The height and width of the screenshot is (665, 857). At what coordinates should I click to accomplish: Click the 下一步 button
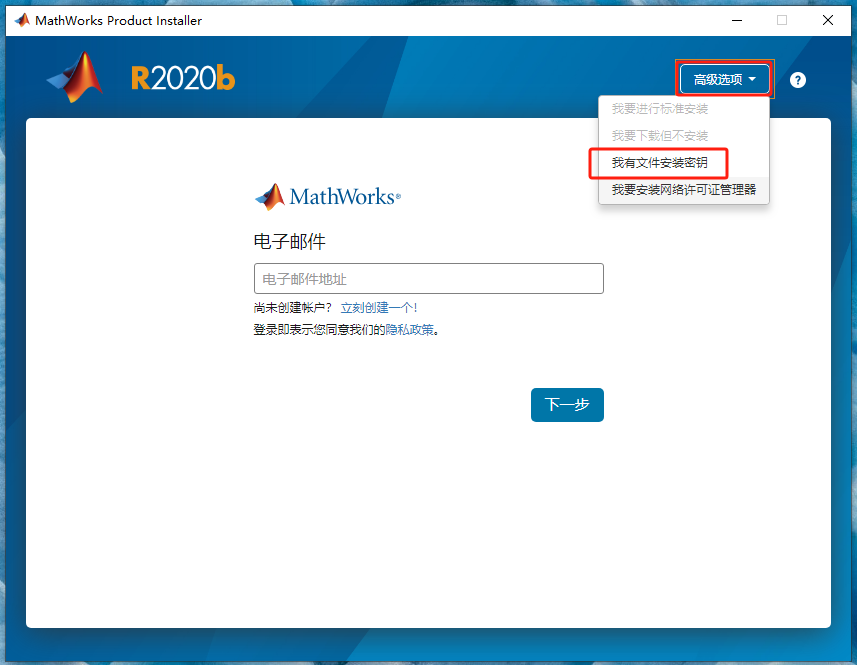pyautogui.click(x=567, y=405)
